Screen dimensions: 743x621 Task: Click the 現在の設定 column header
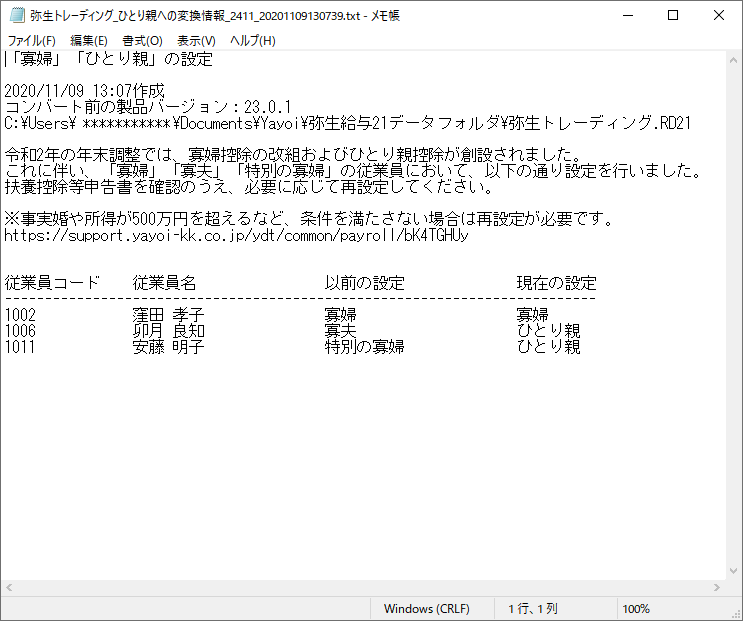click(x=556, y=283)
